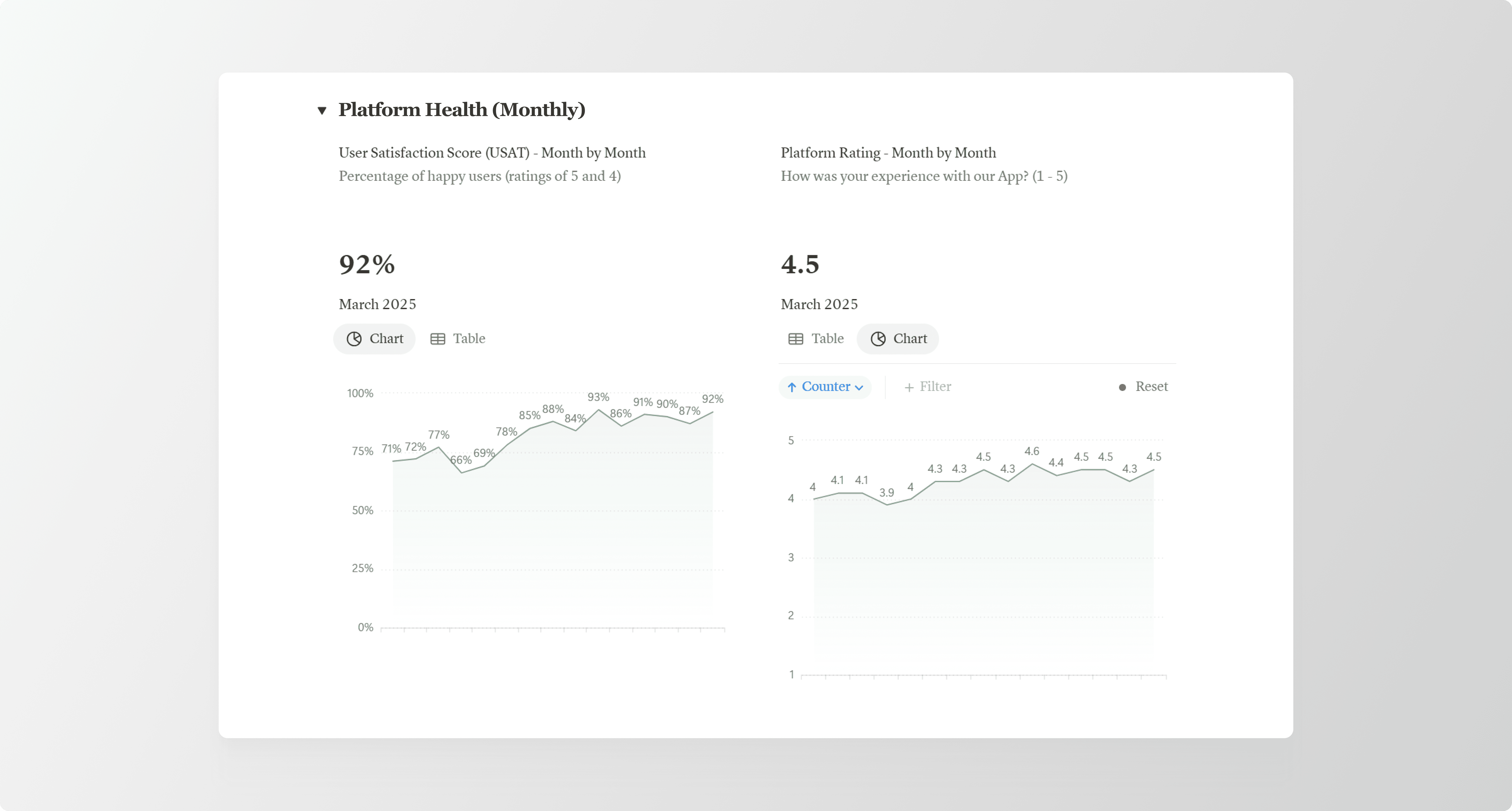Click the 4.5 Platform Rating headline value
The width and height of the screenshot is (1512, 811).
(800, 264)
